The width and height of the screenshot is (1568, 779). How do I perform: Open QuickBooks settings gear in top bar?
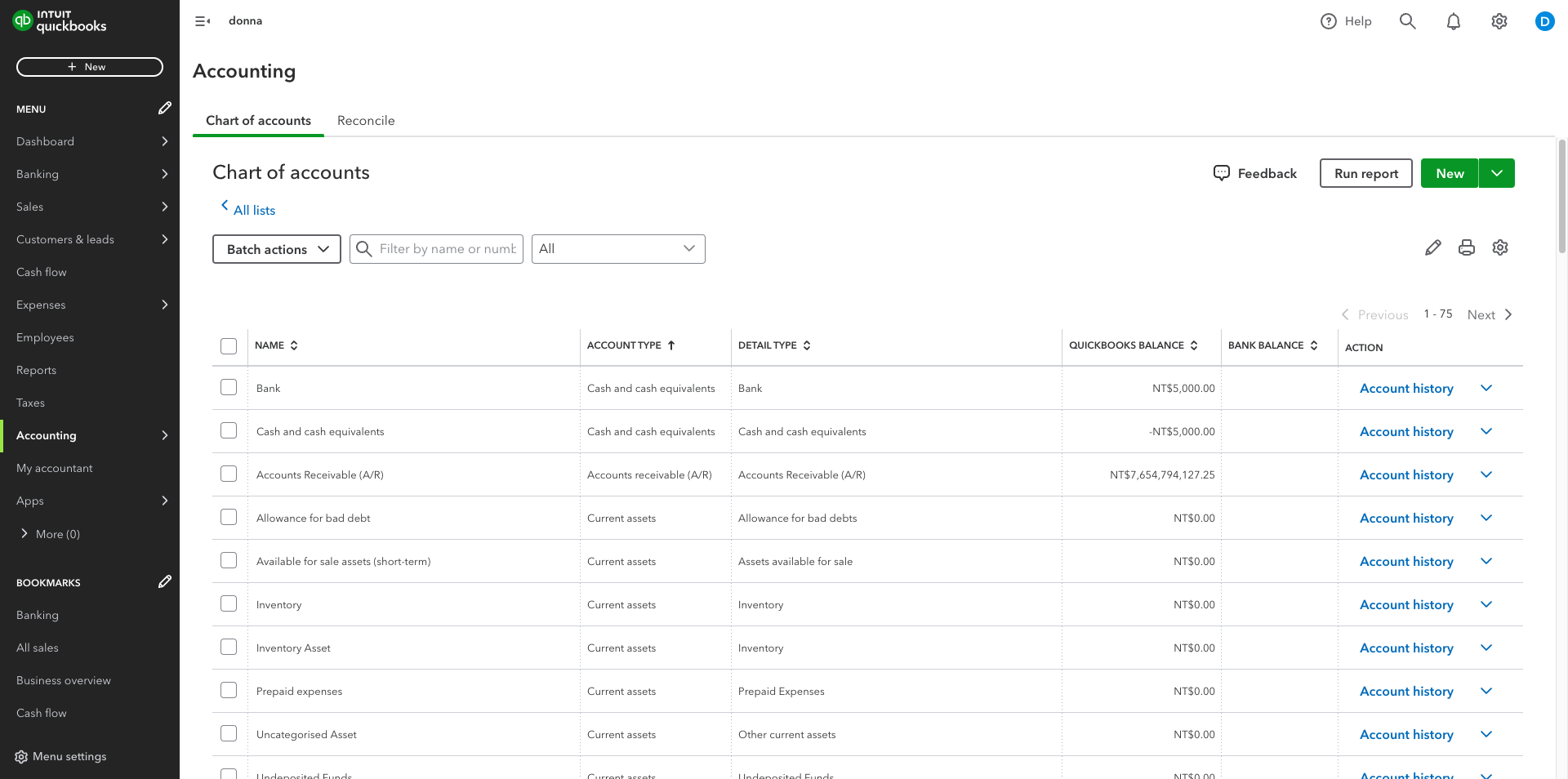click(1499, 21)
